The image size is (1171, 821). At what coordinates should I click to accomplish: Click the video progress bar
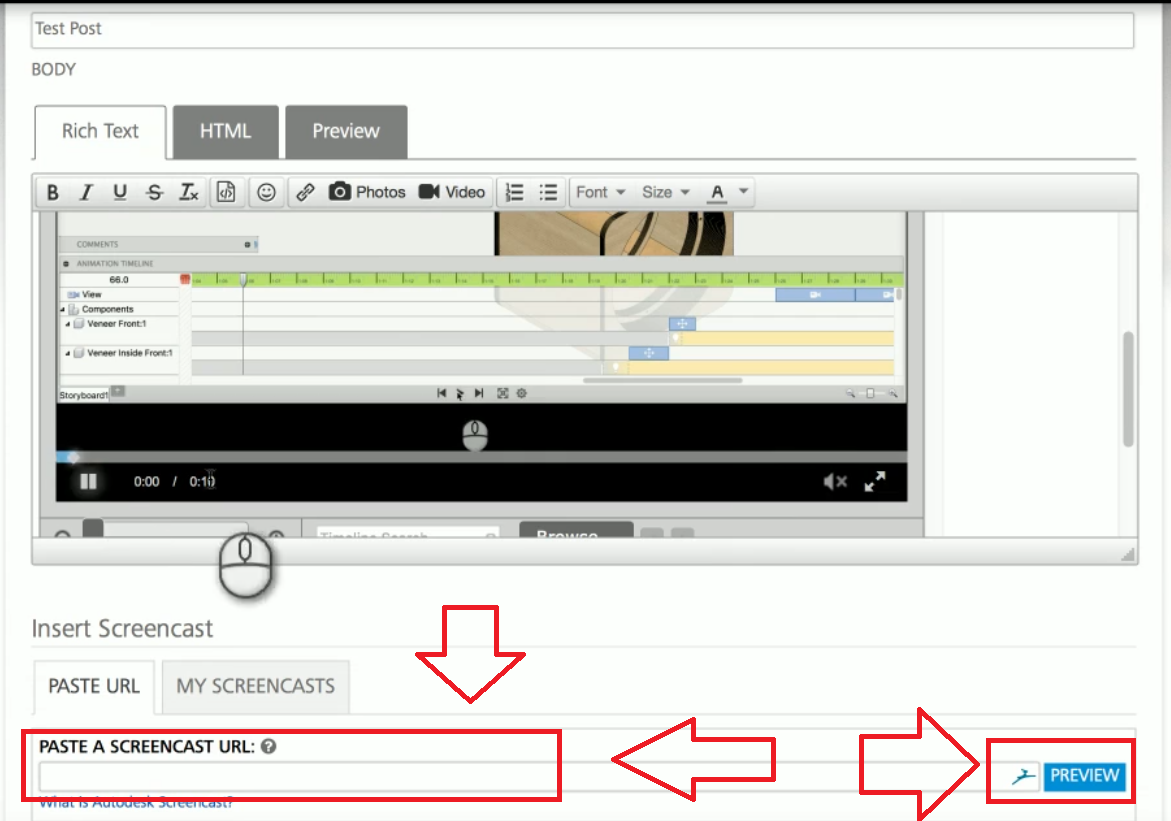tap(482, 456)
